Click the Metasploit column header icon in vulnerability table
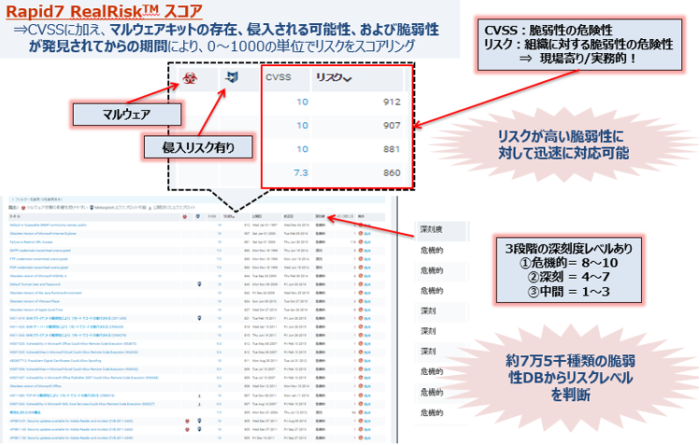The width and height of the screenshot is (700, 445). pos(198,216)
